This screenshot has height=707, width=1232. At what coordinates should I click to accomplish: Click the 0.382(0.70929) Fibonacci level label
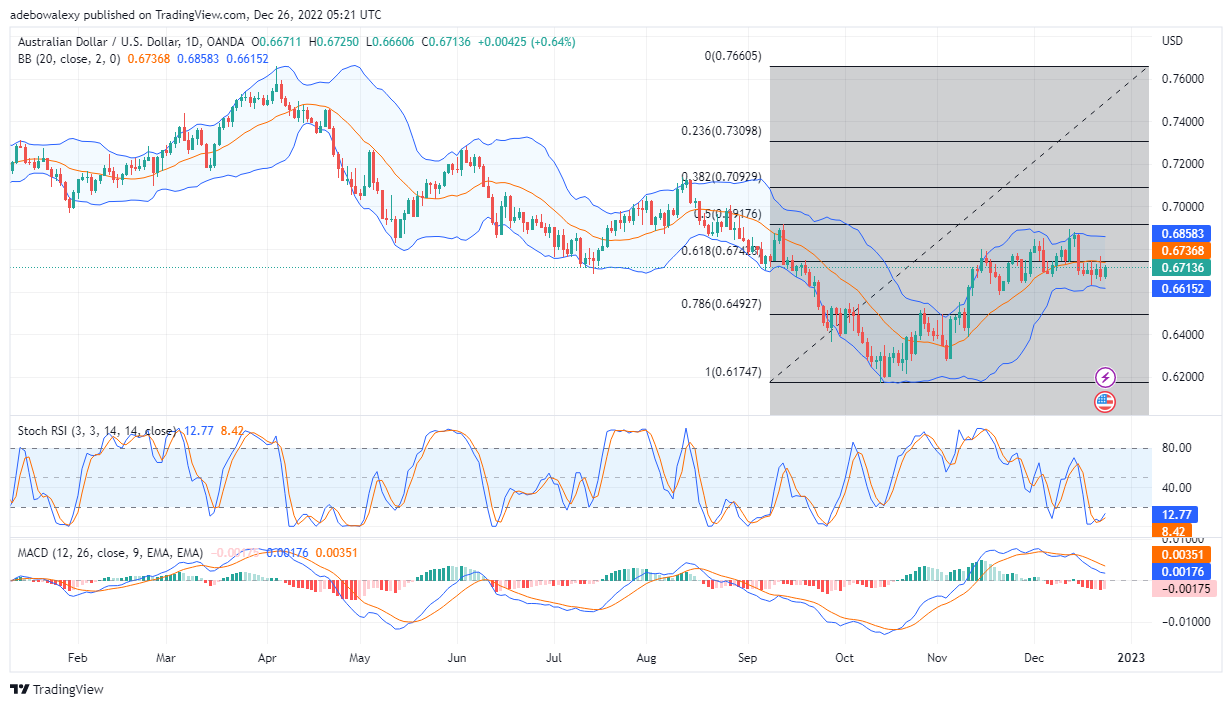pos(722,177)
